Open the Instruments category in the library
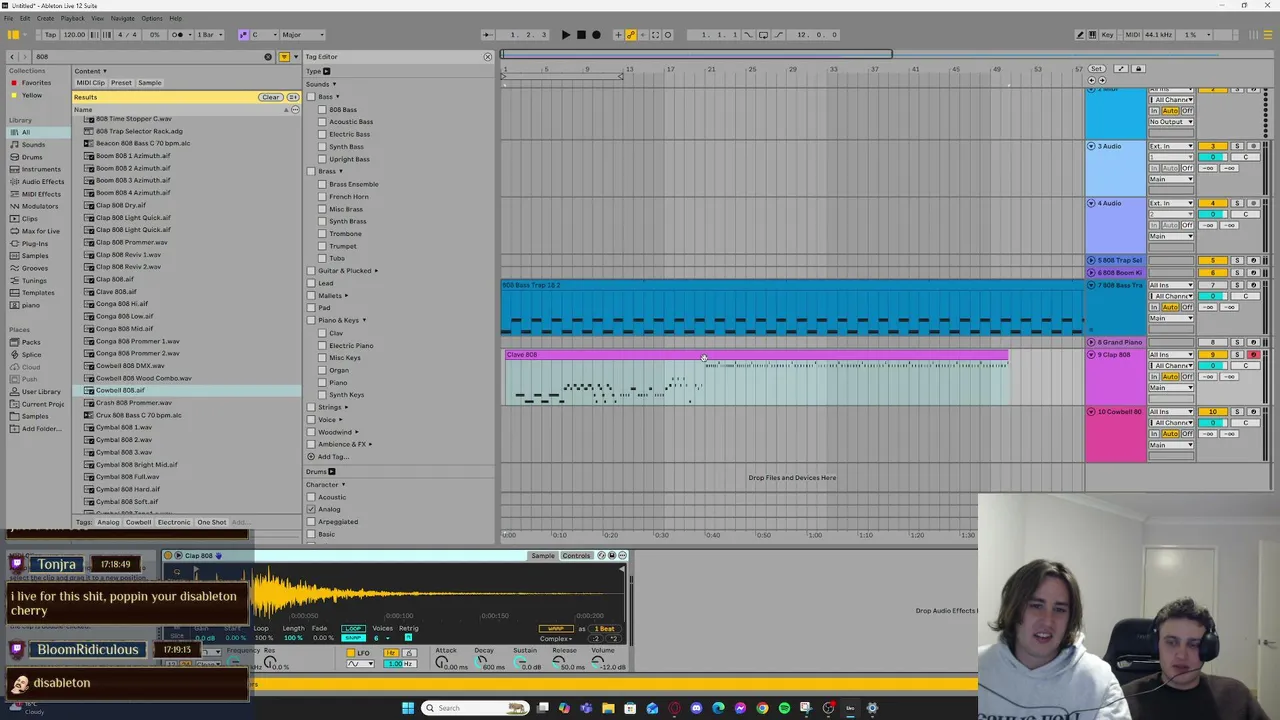Screen dimensions: 1280x720 click(x=41, y=169)
